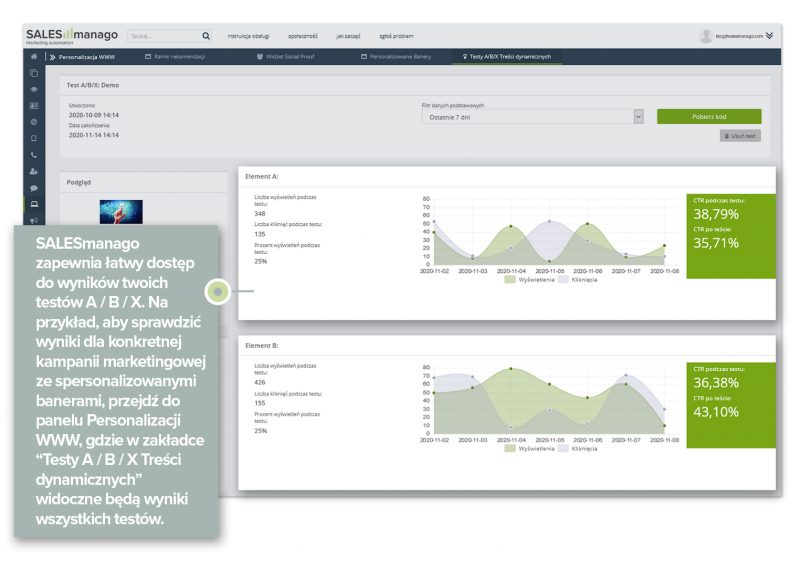This screenshot has width=800, height=561.
Task: Open the contact card icon in sidebar
Action: click(x=34, y=106)
